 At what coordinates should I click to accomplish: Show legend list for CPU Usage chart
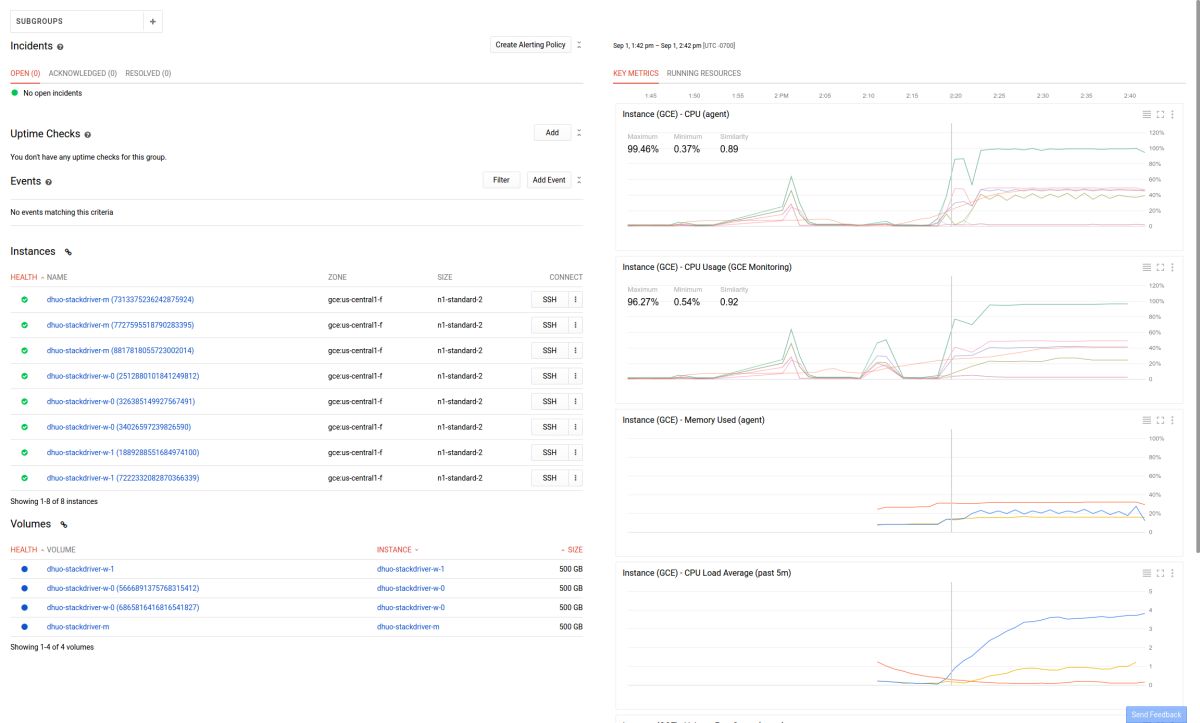coord(1147,267)
